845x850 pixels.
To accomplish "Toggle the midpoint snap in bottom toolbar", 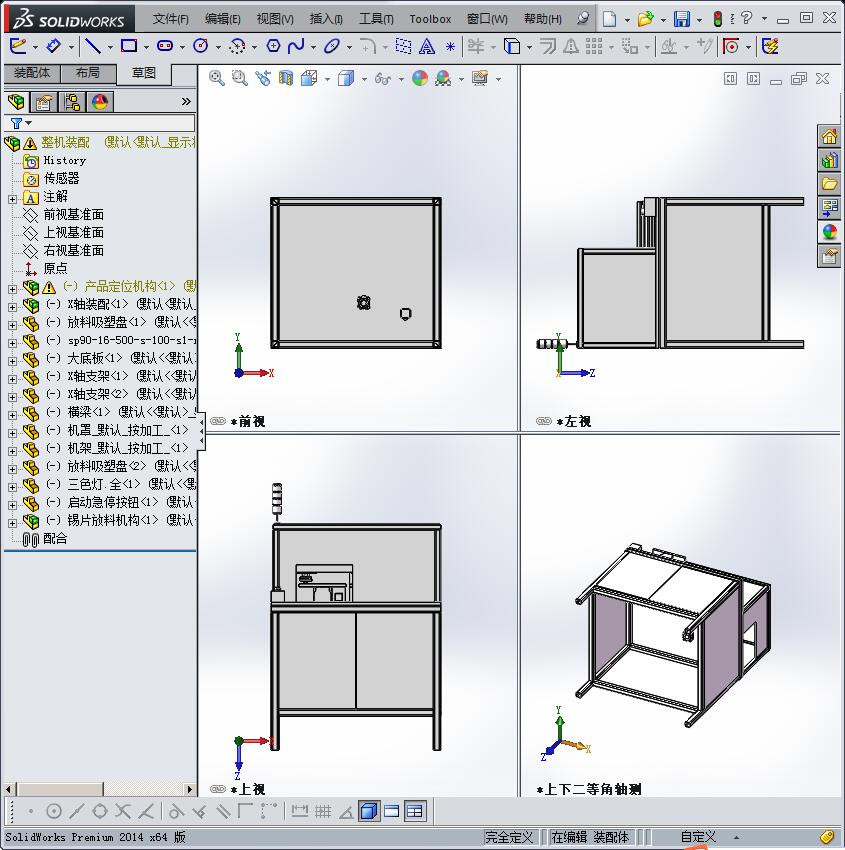I will click(76, 811).
